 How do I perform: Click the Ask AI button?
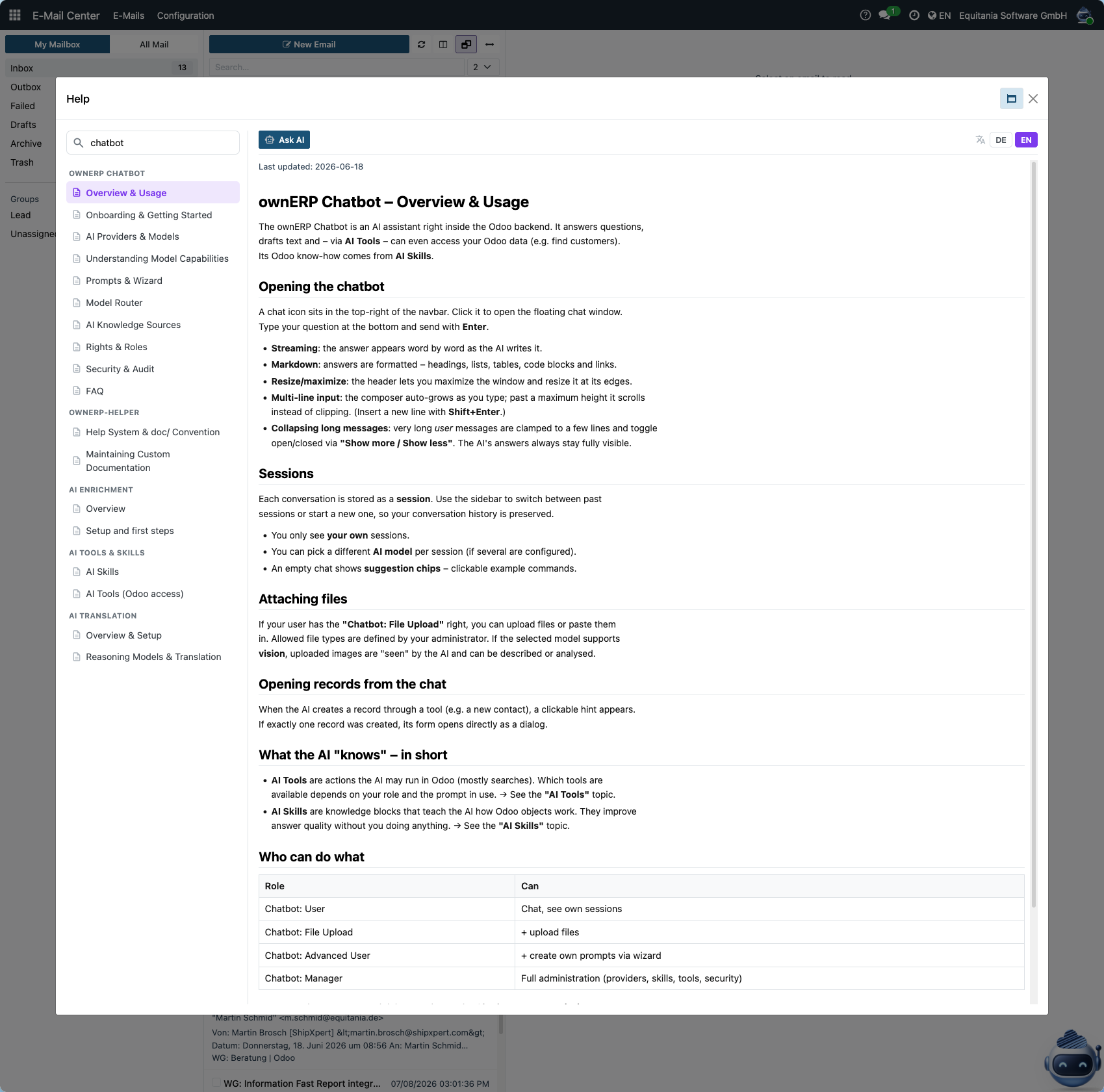(284, 140)
